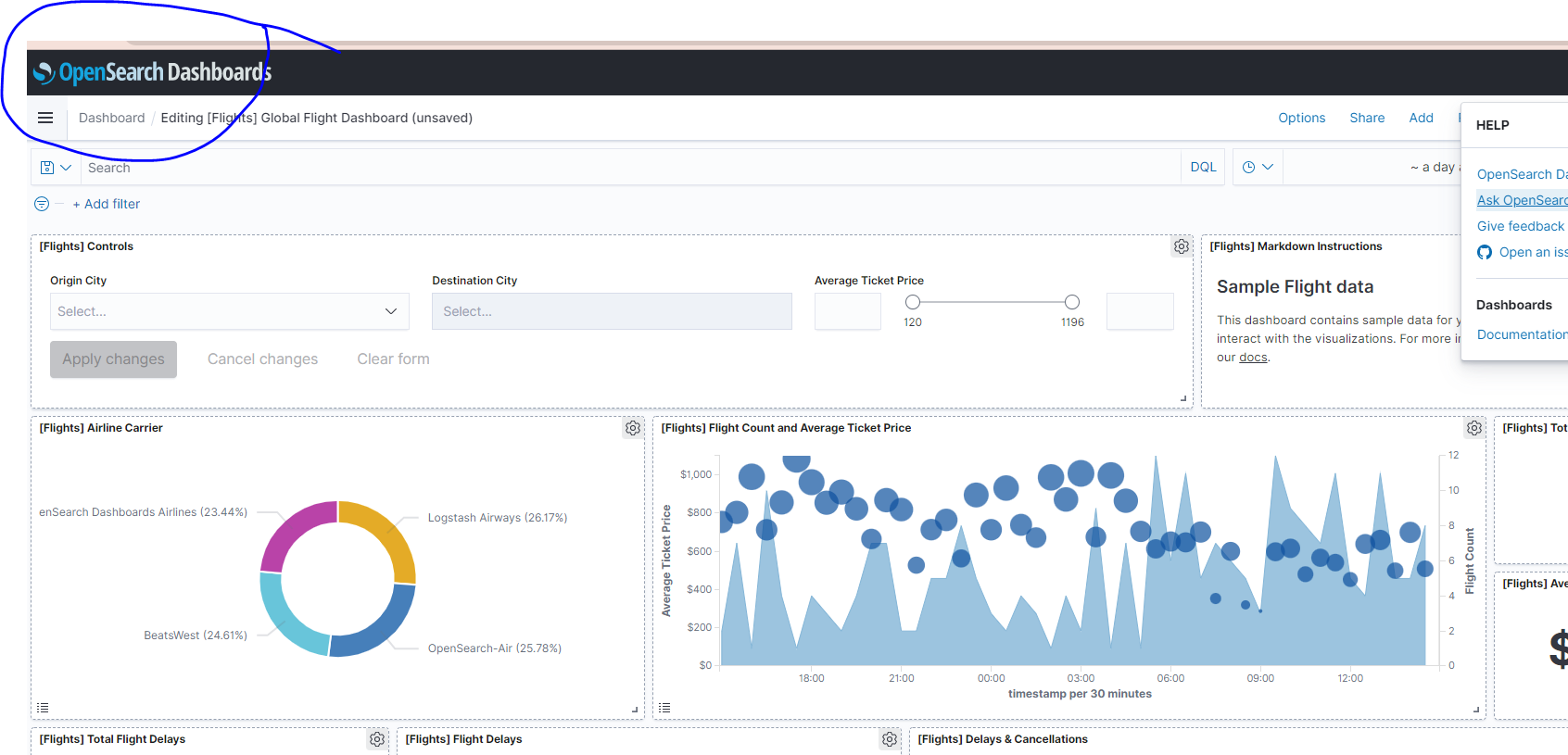Screen dimensions: 1568x755
Task: Click OpenSearch-Air pie label
Action: [495, 648]
